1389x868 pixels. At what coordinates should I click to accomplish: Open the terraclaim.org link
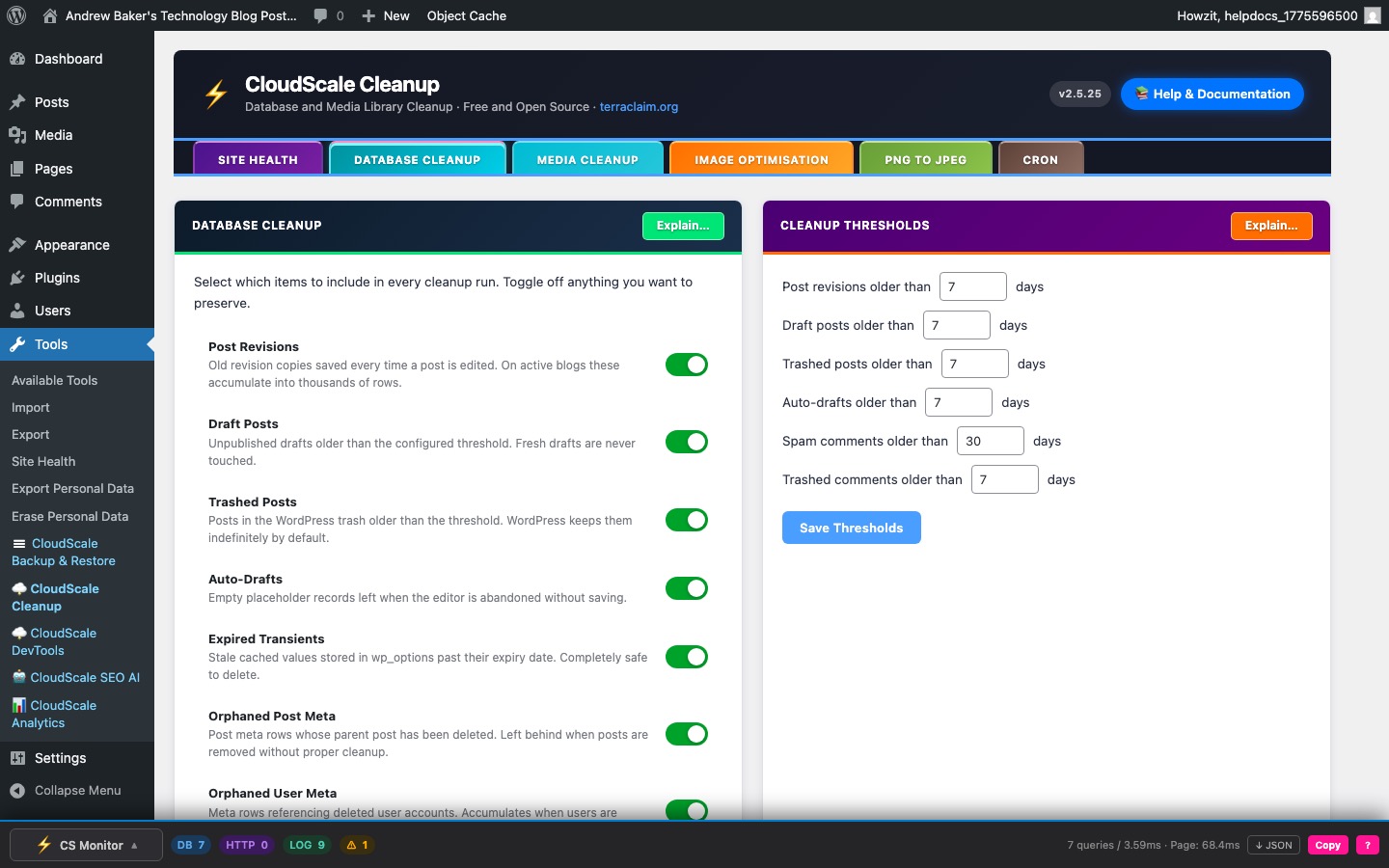coord(639,107)
